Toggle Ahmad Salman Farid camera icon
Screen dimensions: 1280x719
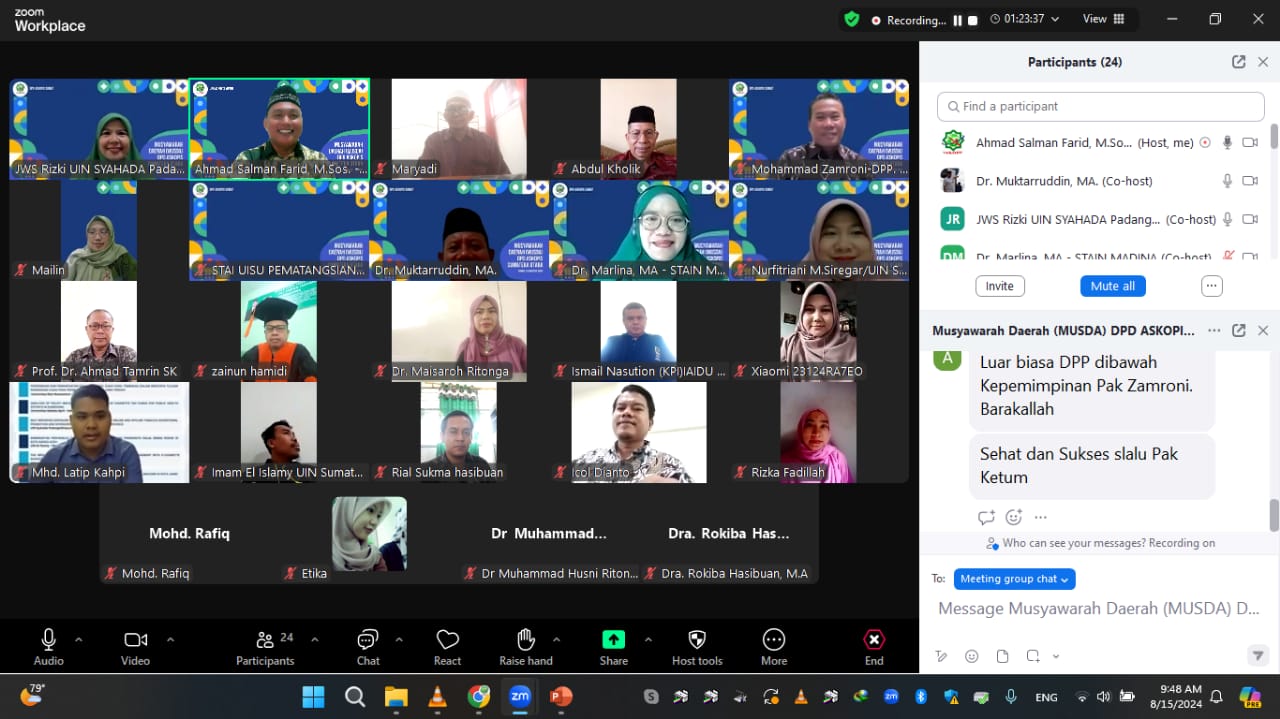pos(1250,143)
